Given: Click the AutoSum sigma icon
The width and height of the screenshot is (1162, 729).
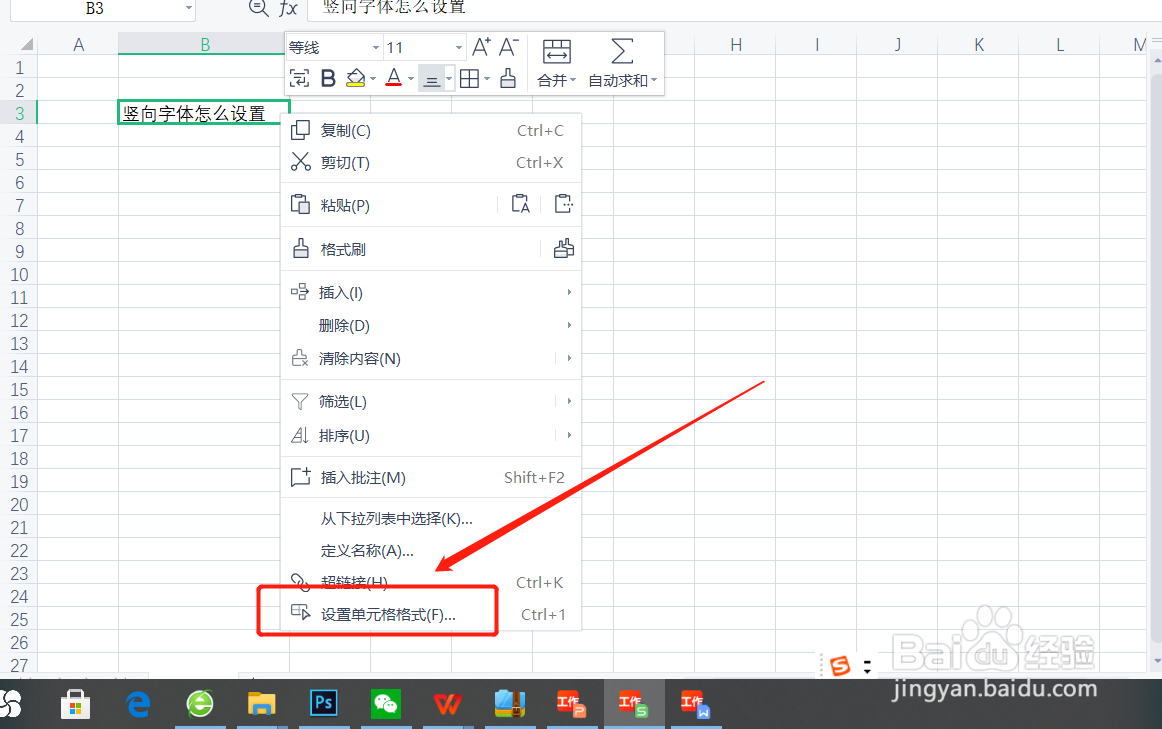Looking at the screenshot, I should pyautogui.click(x=622, y=51).
